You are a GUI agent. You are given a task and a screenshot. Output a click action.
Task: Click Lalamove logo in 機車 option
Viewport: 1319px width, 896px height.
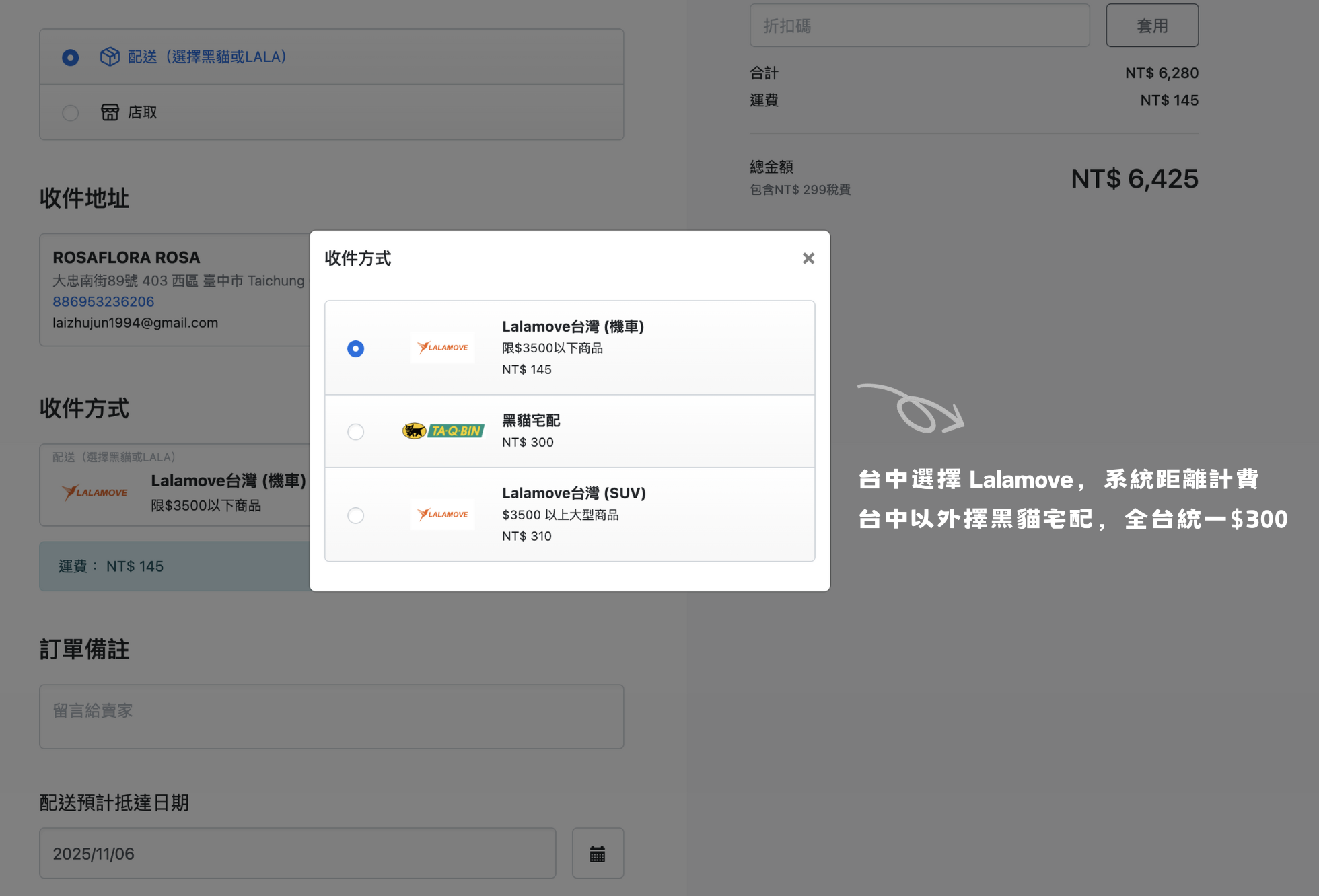point(442,348)
